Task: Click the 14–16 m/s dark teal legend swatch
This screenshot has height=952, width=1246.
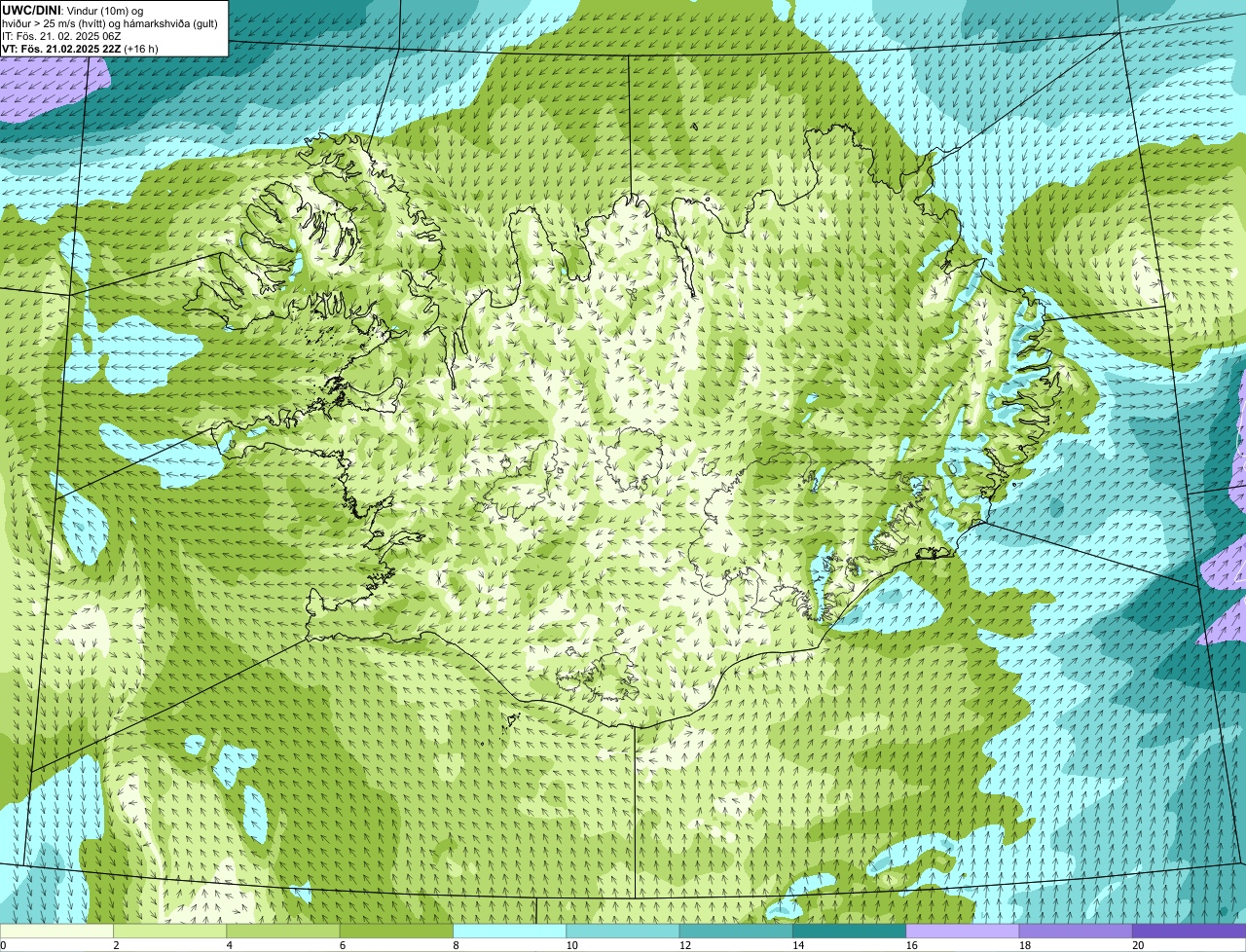Action: point(849,931)
